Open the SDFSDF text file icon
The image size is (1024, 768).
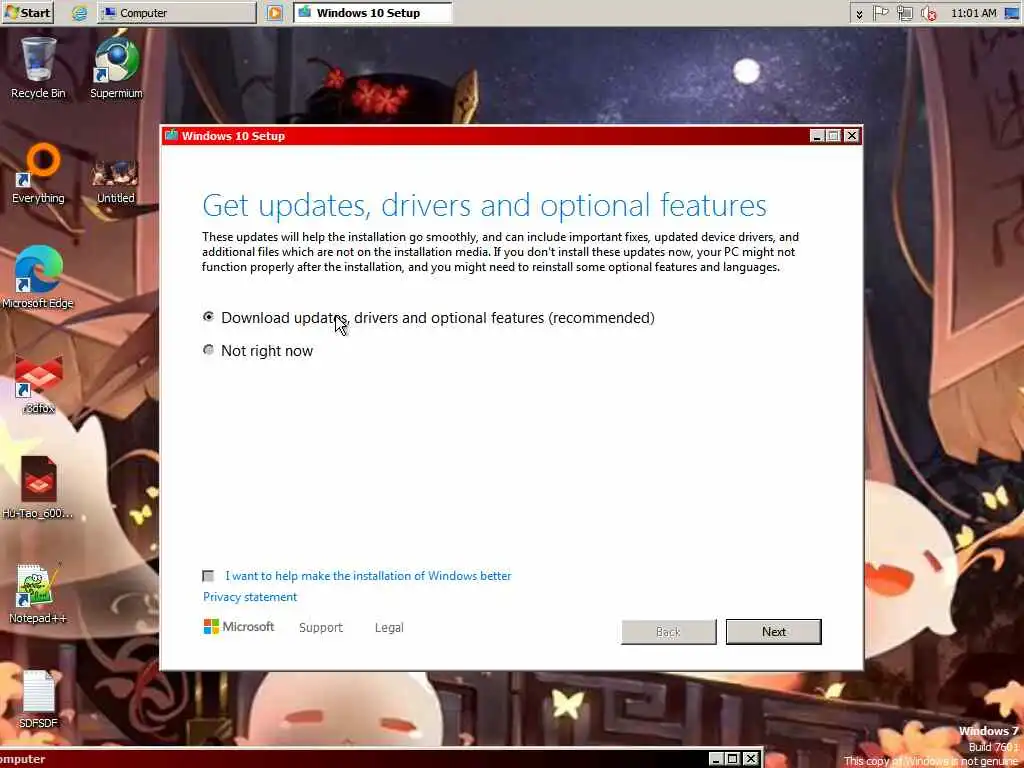tap(38, 699)
